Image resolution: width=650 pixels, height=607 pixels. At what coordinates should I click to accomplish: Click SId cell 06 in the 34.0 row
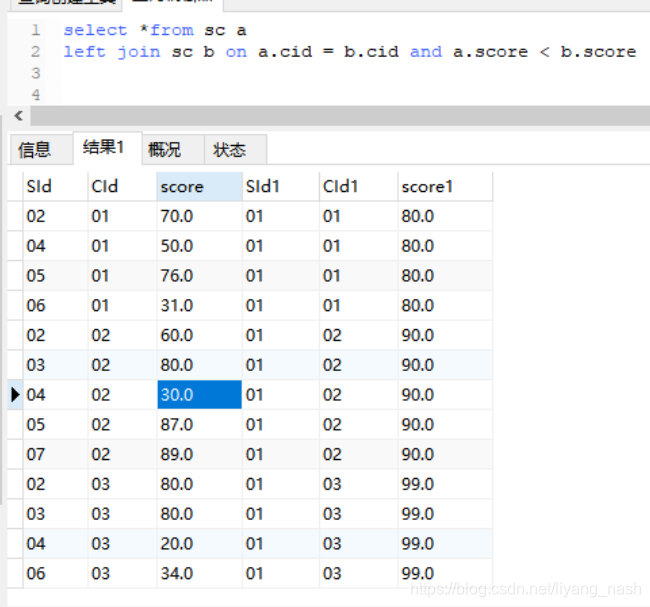pyautogui.click(x=56, y=573)
